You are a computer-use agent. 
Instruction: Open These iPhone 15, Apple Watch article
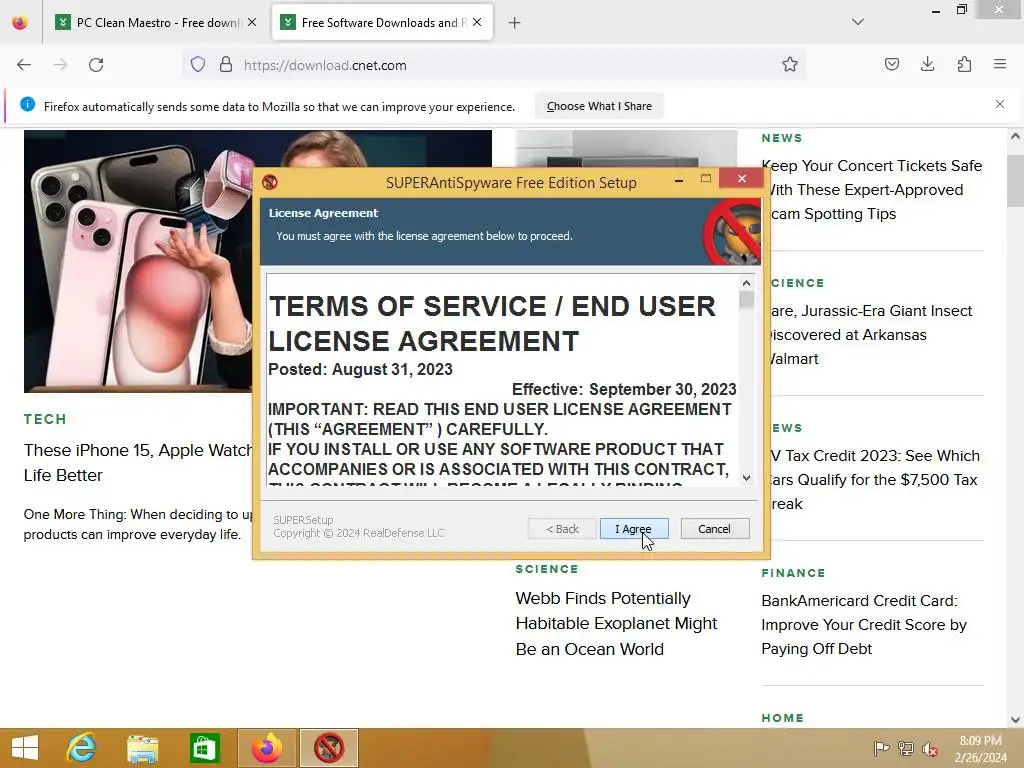point(138,462)
